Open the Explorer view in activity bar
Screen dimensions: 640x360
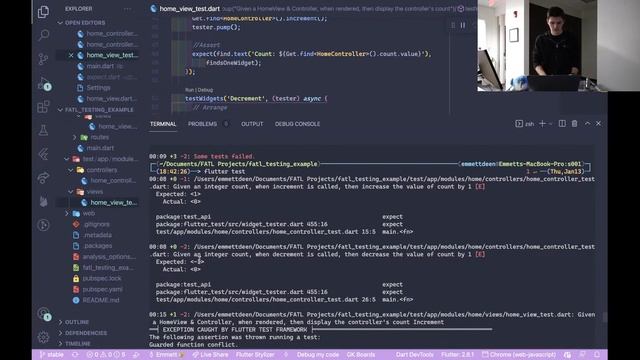tap(43, 12)
